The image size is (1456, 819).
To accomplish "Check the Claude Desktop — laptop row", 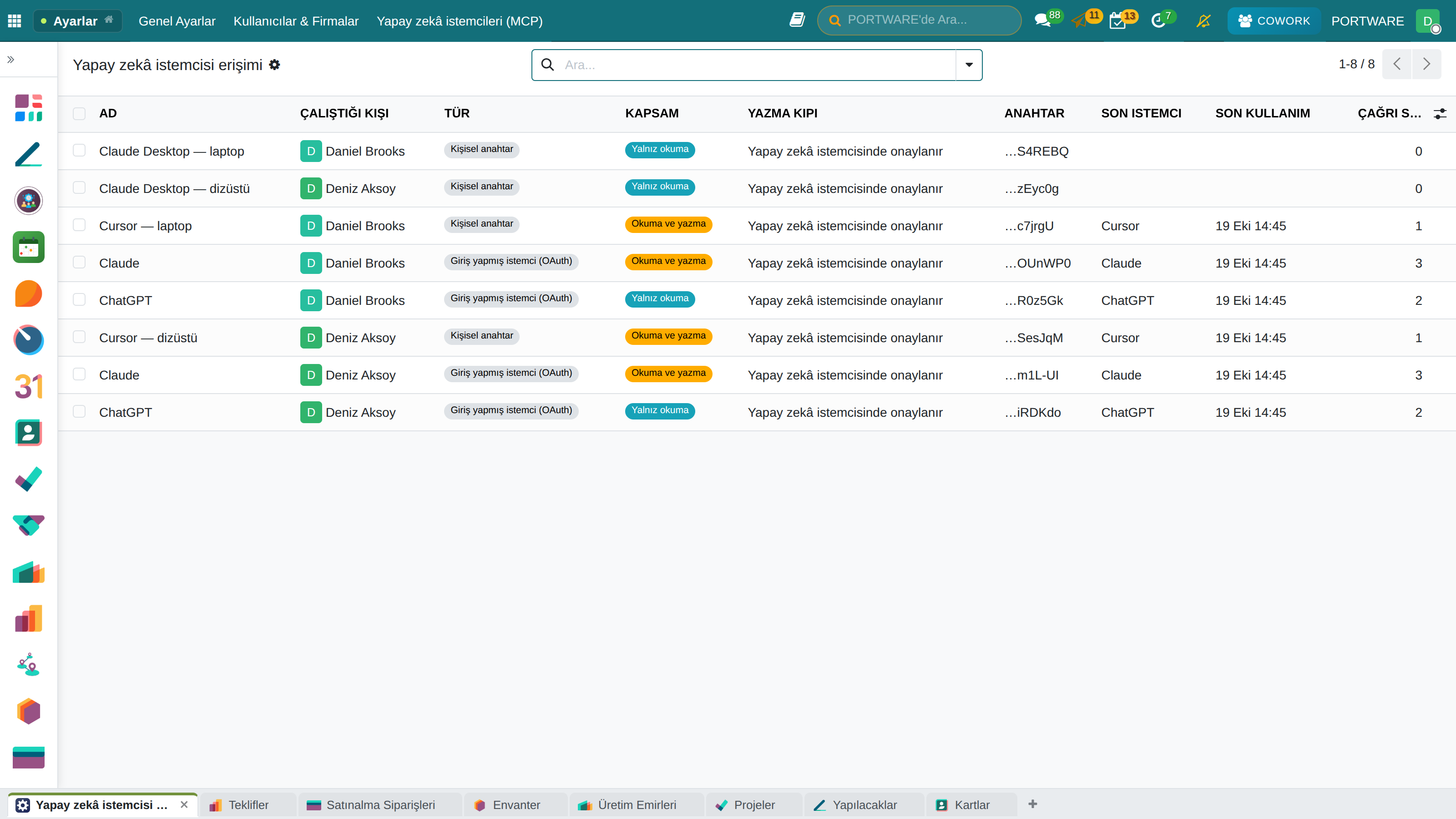I will click(79, 150).
